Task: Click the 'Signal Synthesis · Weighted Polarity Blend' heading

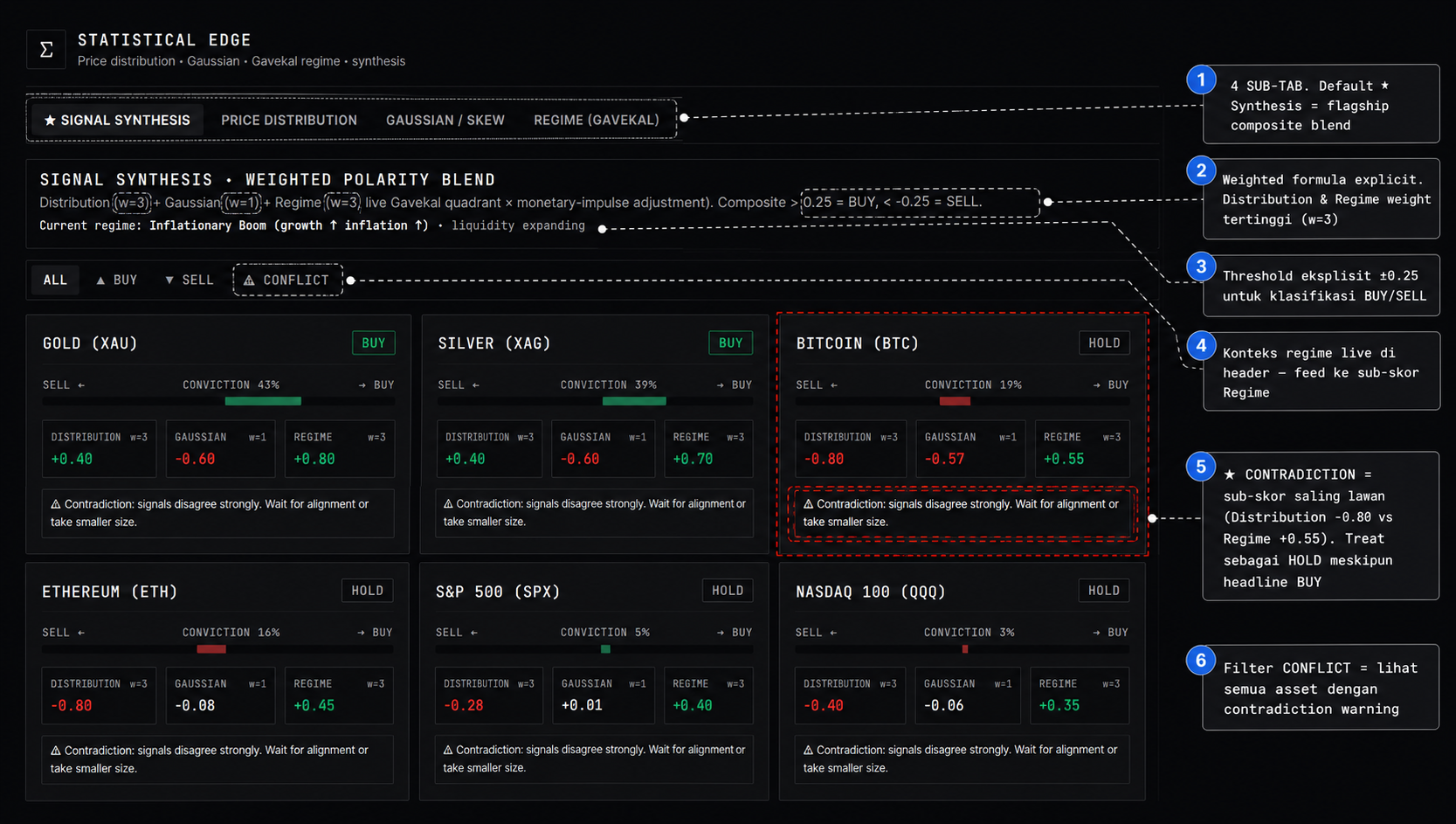Action: (267, 179)
